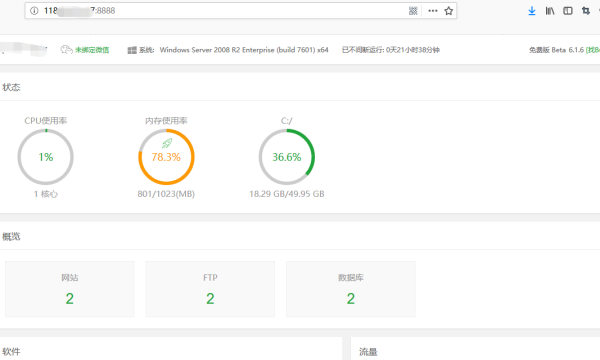Click the 18.29 GB/49.95 GB disk value
The width and height of the screenshot is (600, 360).
(287, 194)
